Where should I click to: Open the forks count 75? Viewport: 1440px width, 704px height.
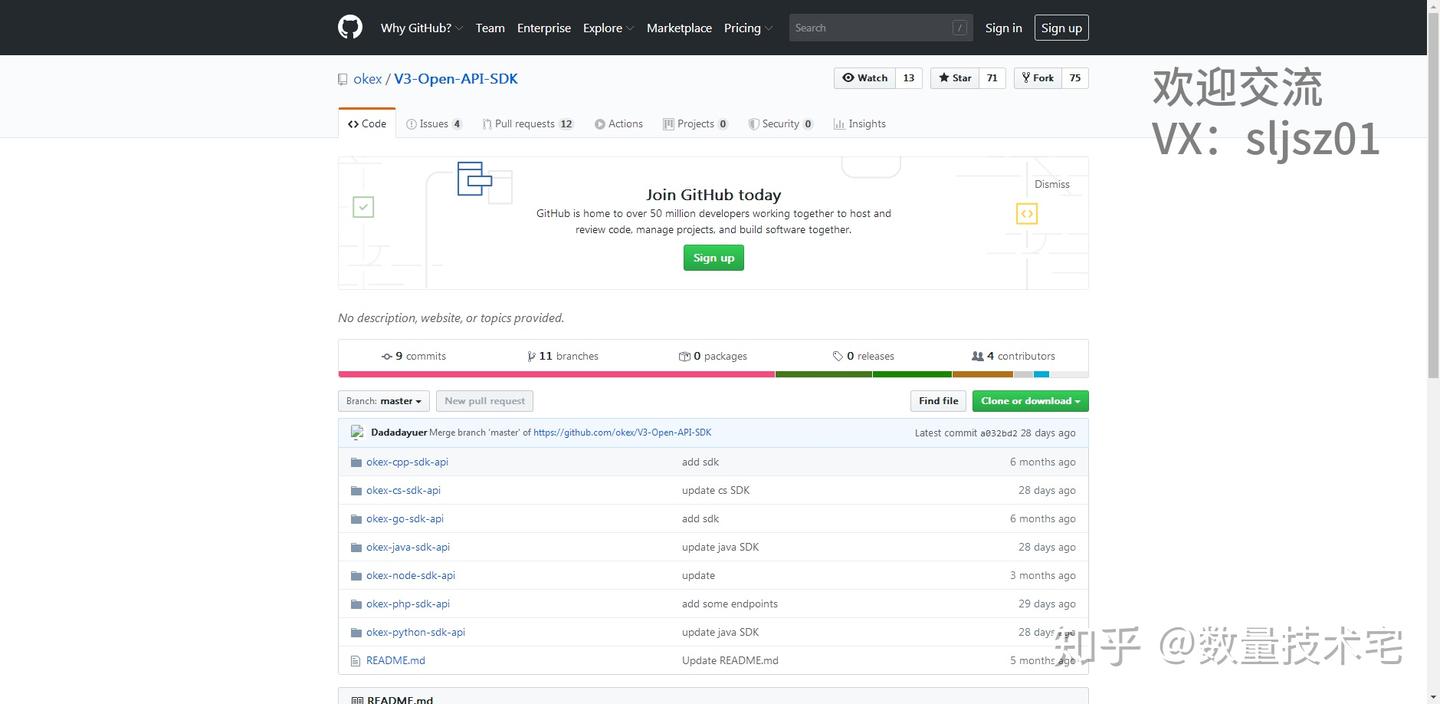1075,78
